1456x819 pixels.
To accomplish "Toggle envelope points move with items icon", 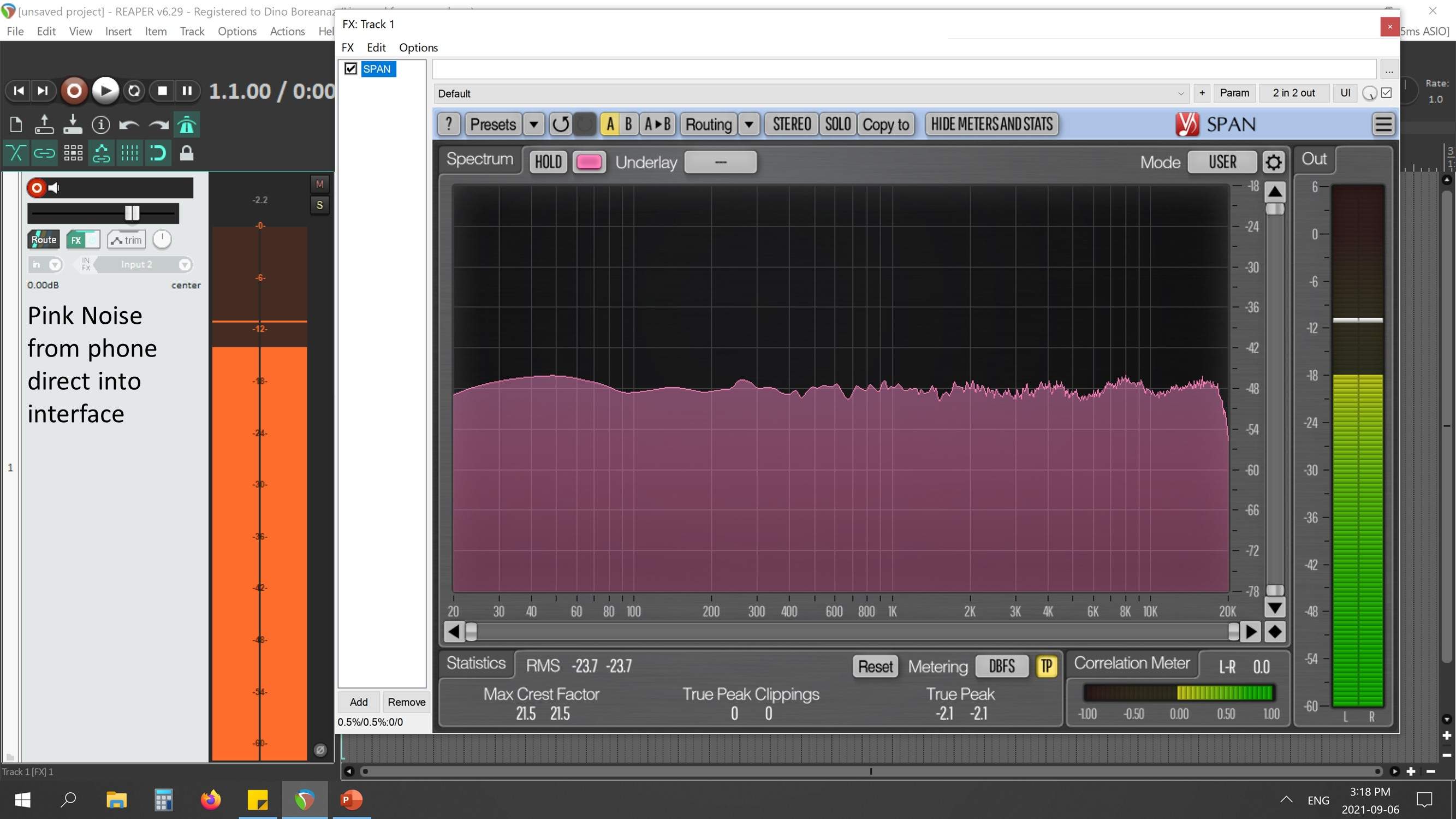I will pos(101,153).
